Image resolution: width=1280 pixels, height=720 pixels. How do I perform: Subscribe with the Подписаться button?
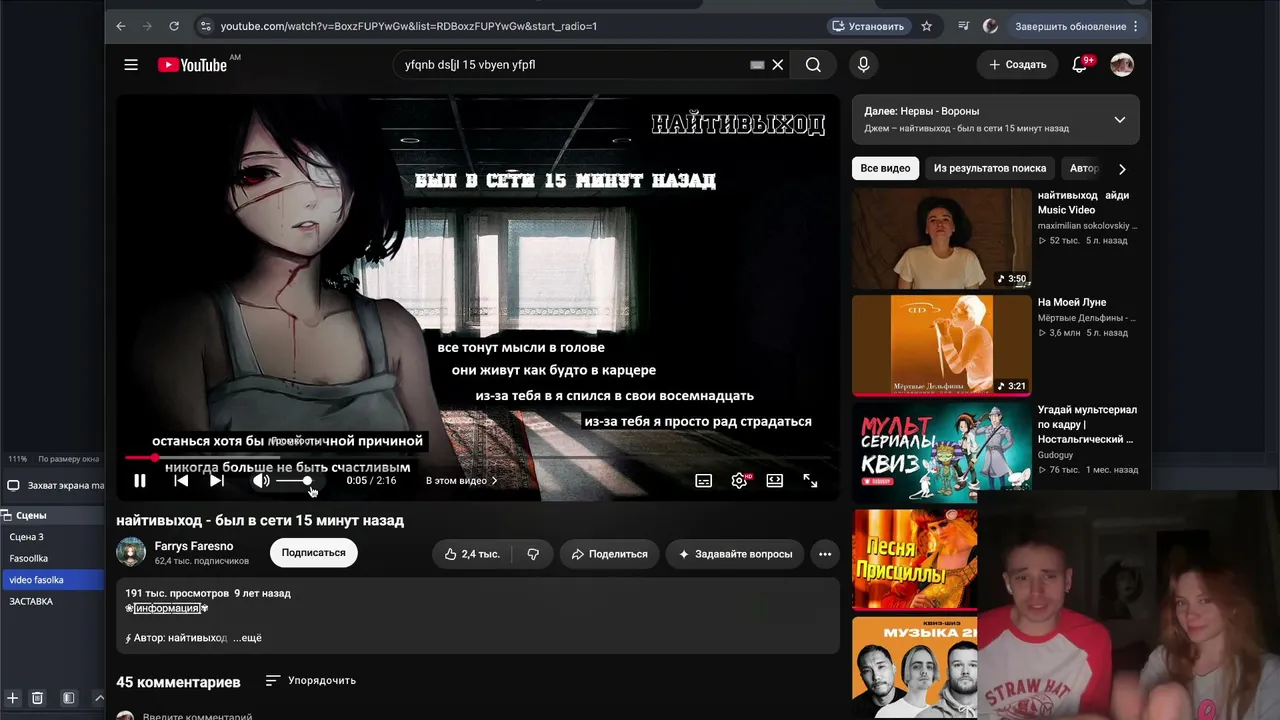pos(313,553)
